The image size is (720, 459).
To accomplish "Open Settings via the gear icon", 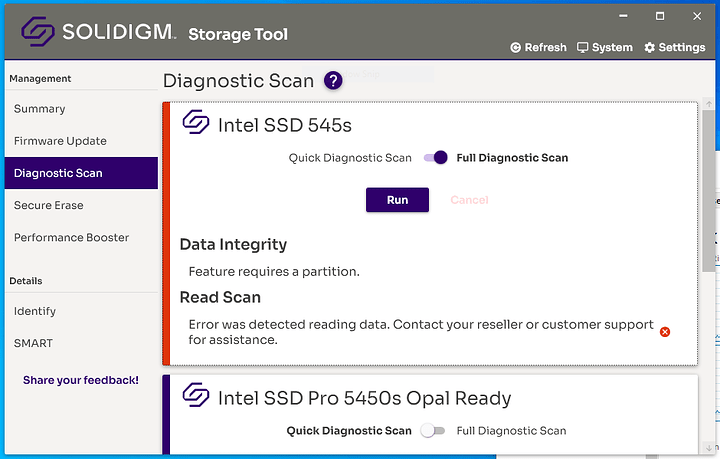I will [x=675, y=47].
